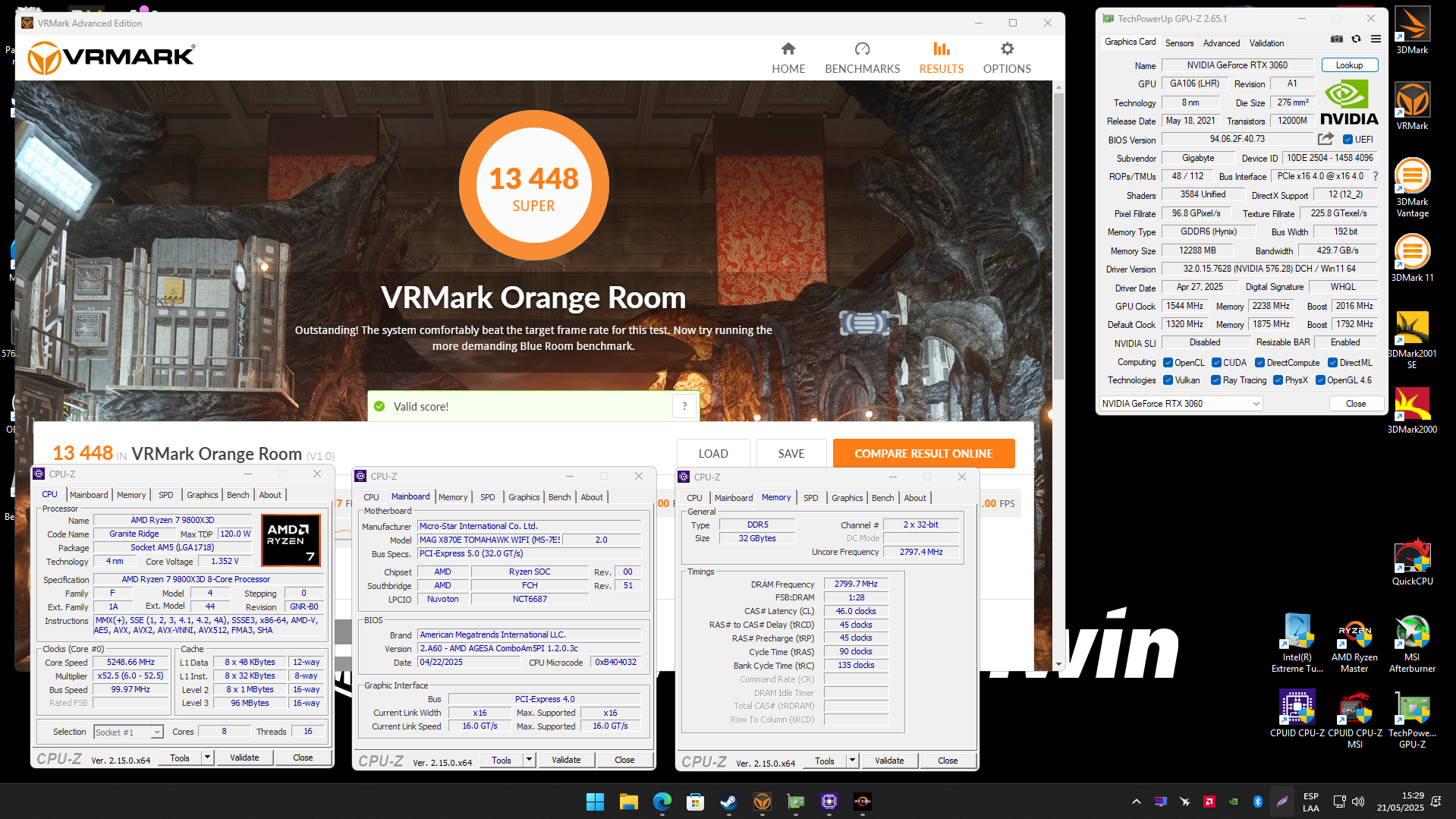Open VRMark HOME page icon
Viewport: 1456px width, 819px height.
pyautogui.click(x=788, y=49)
